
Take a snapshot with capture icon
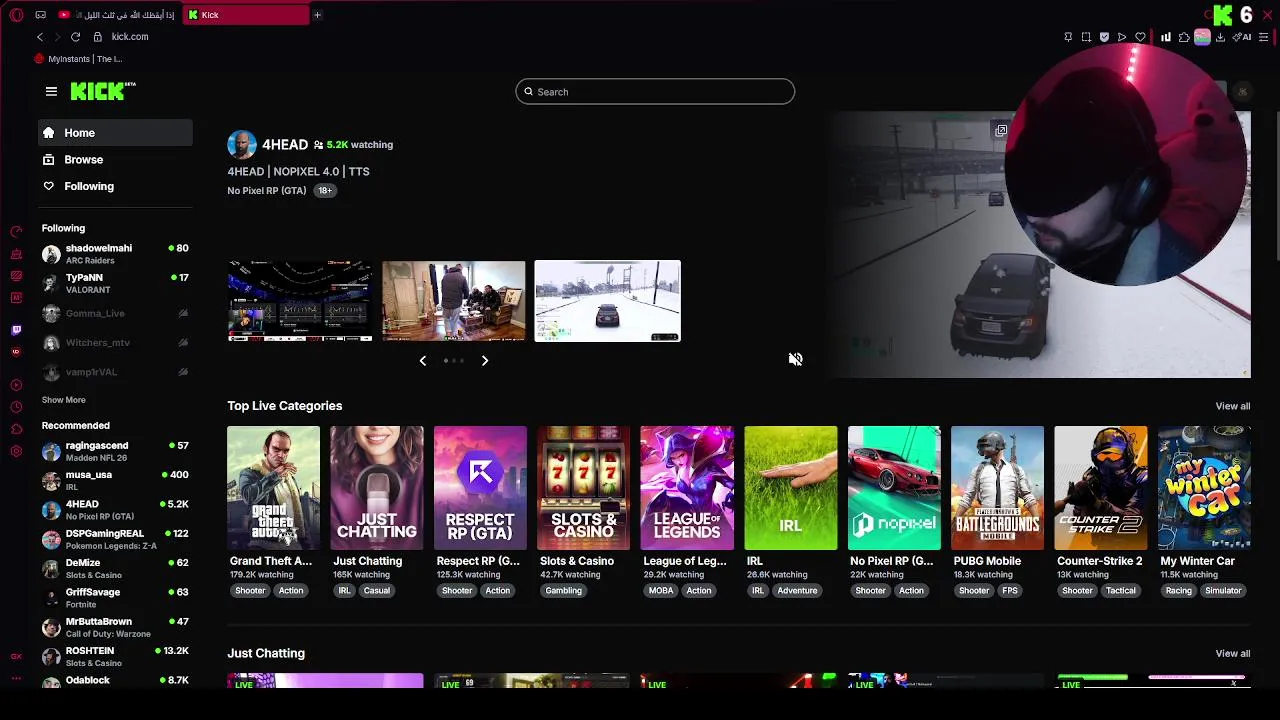pos(1086,37)
